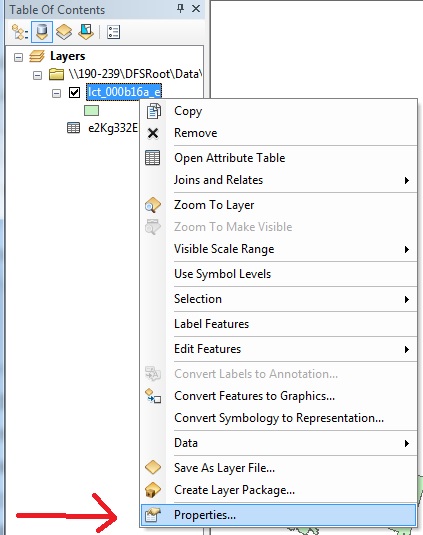Select List By Source icon

click(x=42, y=32)
